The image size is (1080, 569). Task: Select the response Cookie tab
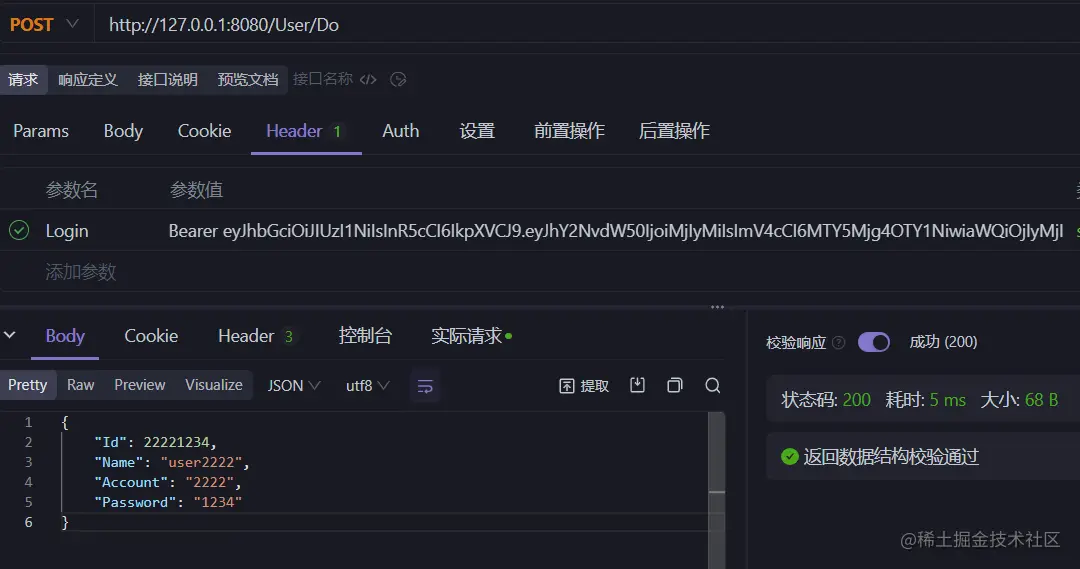point(151,336)
